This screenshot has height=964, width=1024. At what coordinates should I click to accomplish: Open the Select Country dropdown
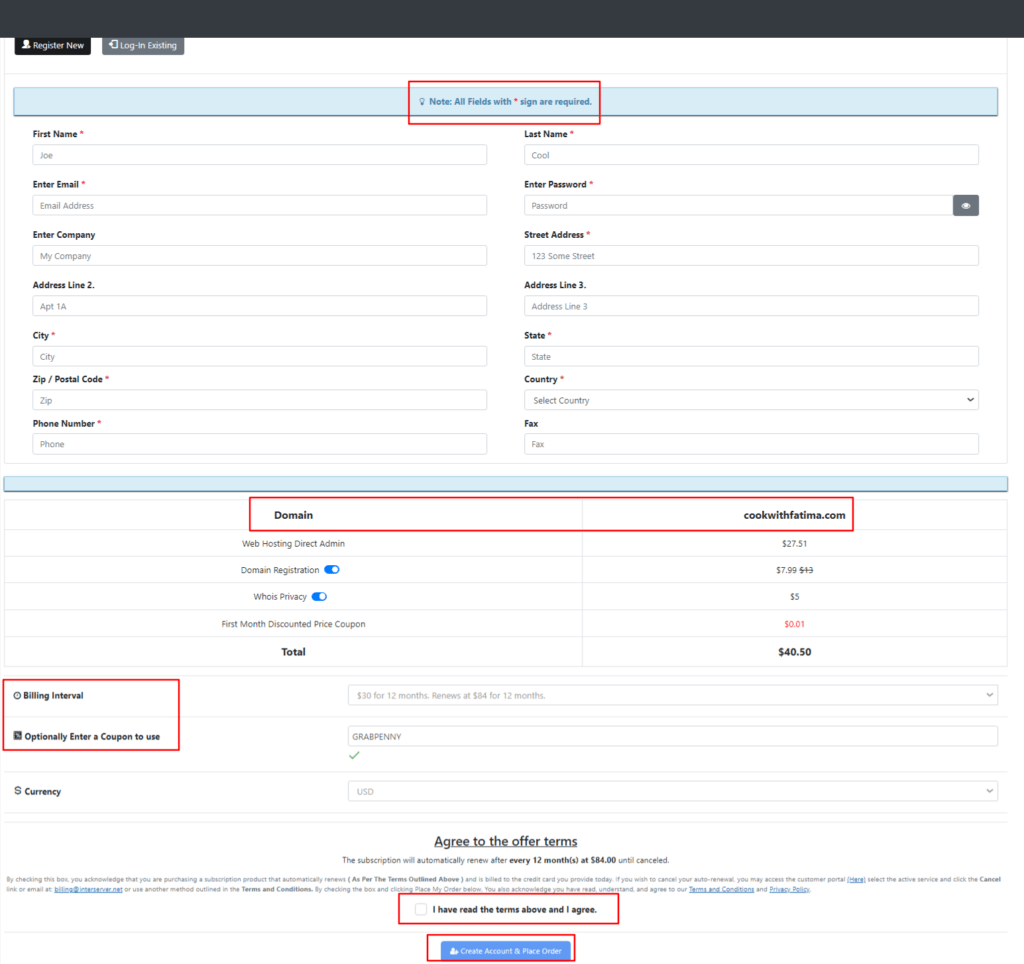pos(751,399)
